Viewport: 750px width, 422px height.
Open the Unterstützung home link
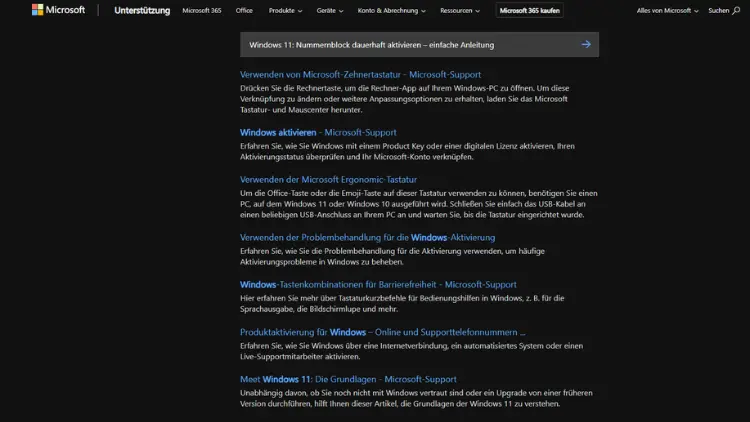point(142,11)
